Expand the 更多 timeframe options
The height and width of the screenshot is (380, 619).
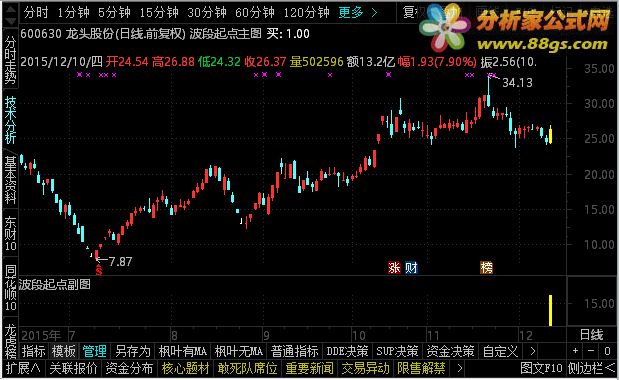pos(358,13)
